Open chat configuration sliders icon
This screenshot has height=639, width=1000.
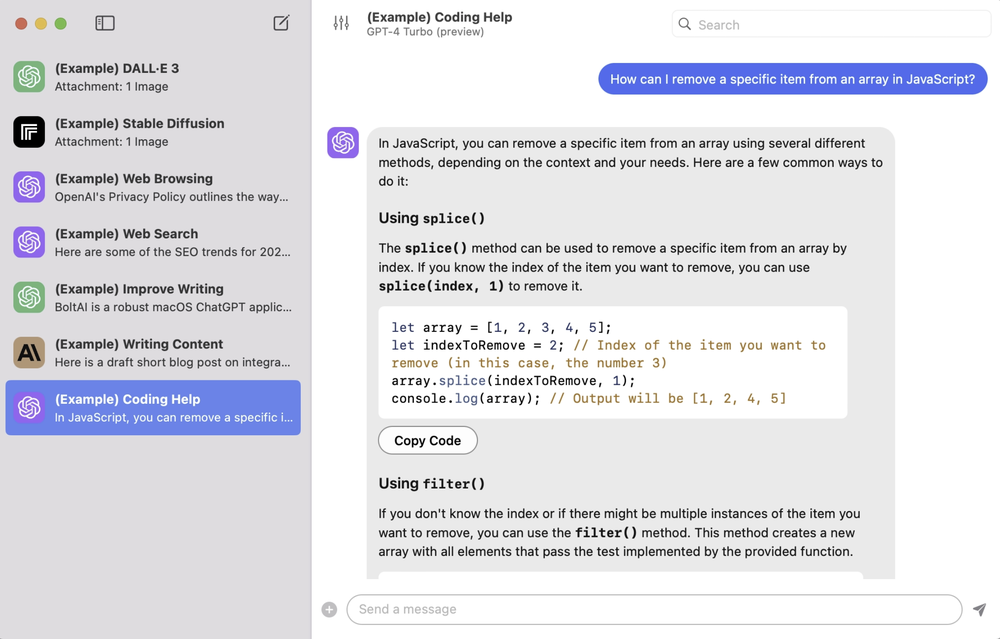pos(341,24)
